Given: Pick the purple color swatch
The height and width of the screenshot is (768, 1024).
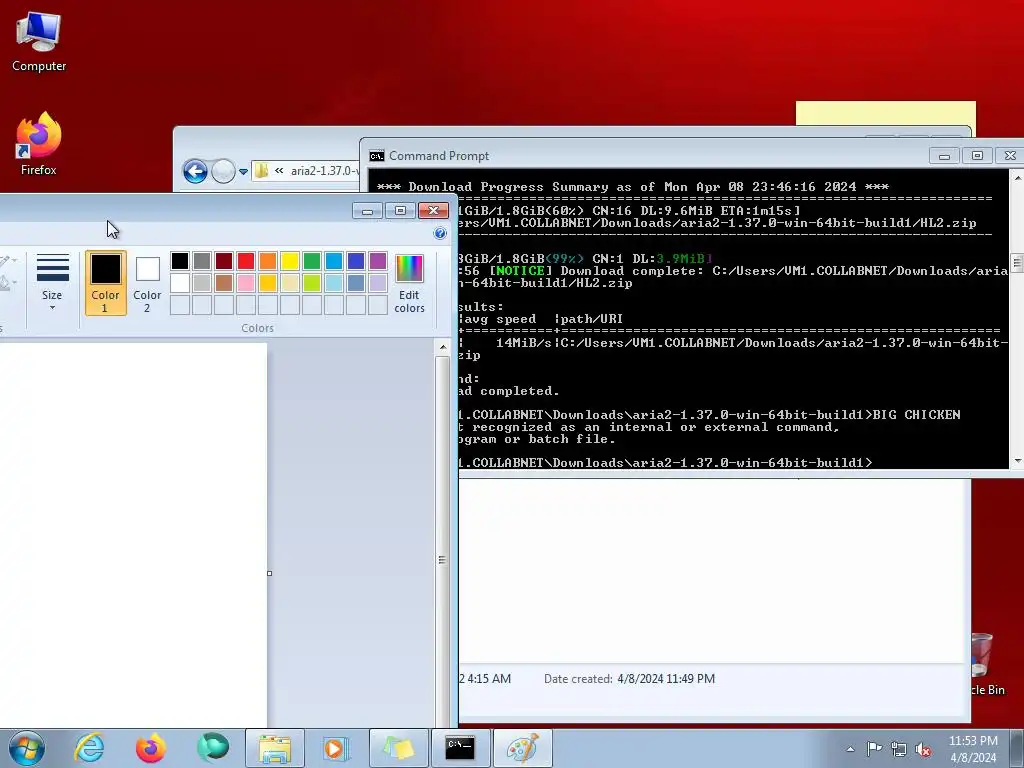Looking at the screenshot, I should point(378,261).
